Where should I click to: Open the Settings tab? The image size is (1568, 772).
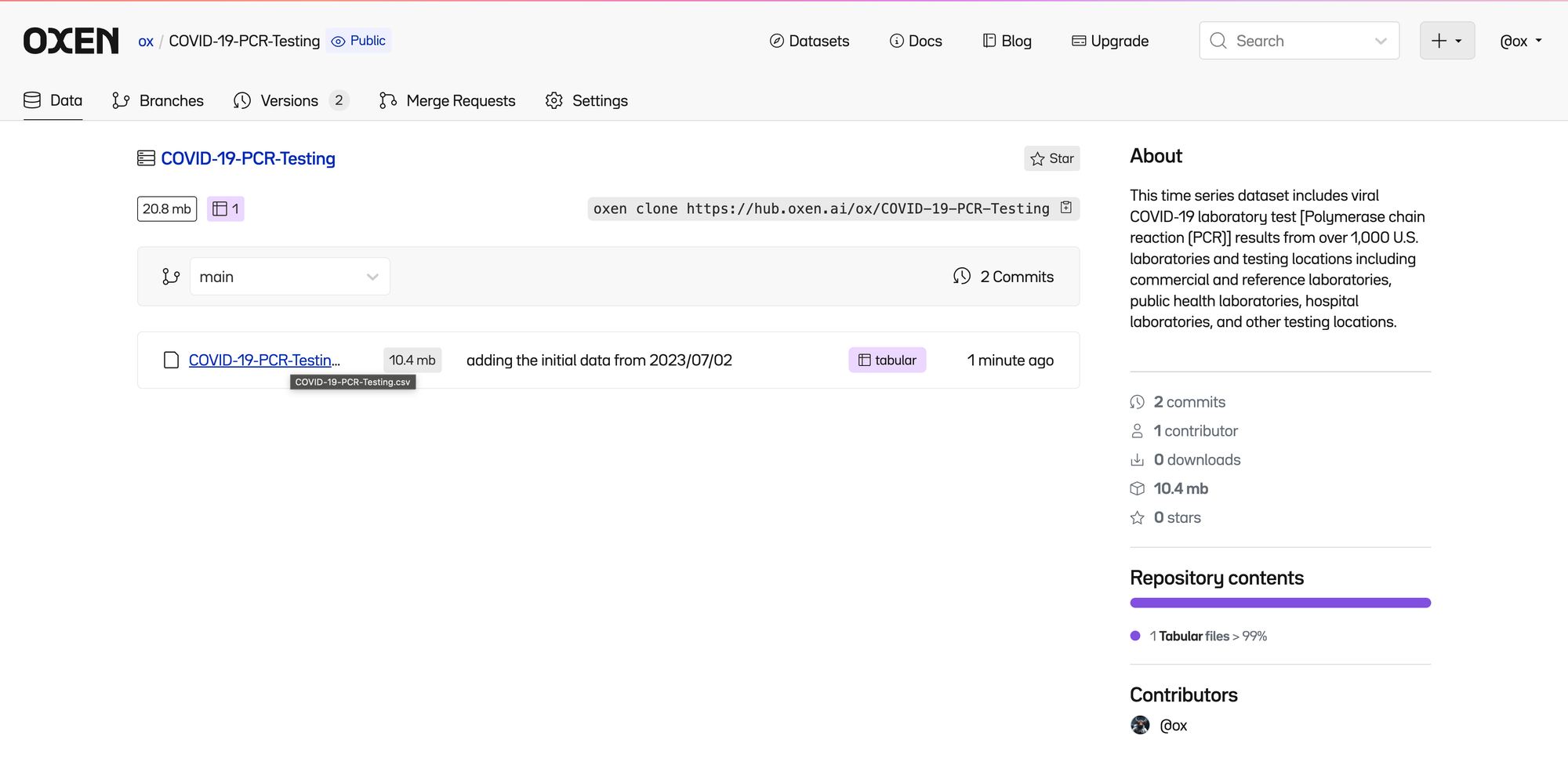coord(586,100)
